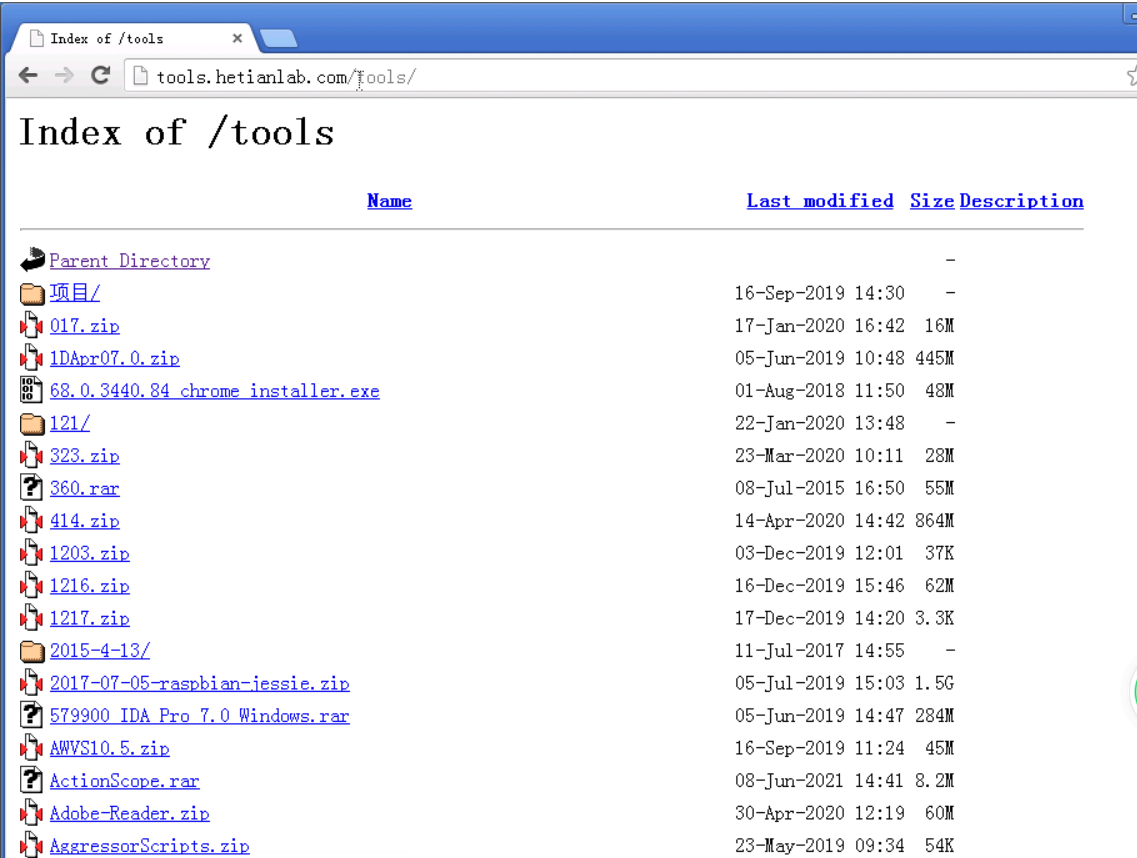Download the 017.zip file
Image resolution: width=1137 pixels, height=858 pixels.
click(x=85, y=326)
